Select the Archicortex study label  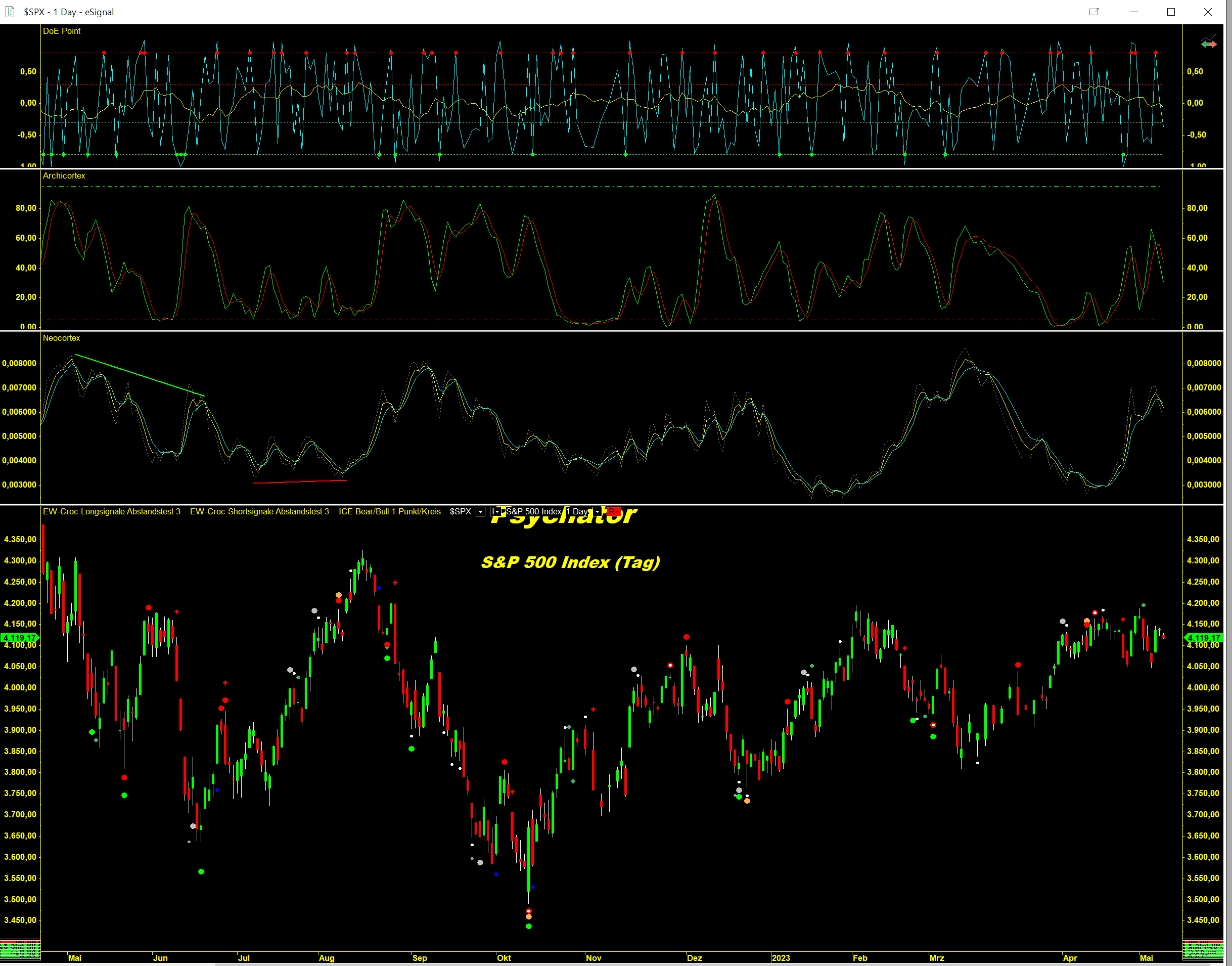[x=64, y=176]
